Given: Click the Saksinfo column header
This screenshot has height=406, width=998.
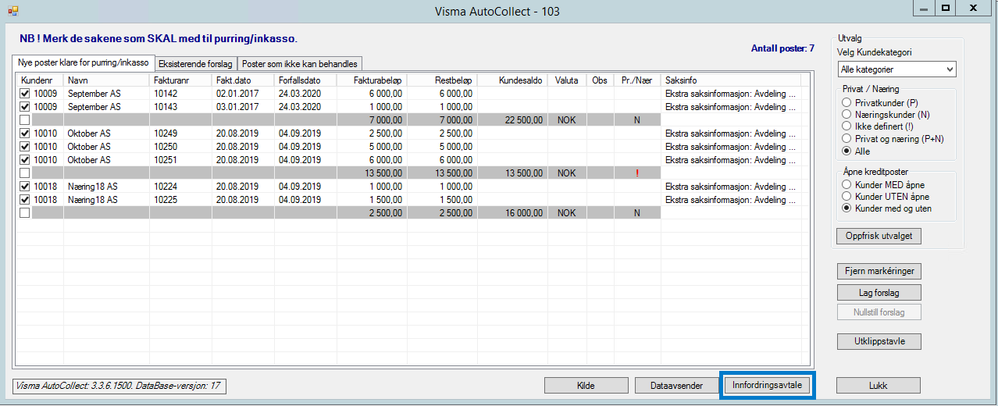Looking at the screenshot, I should pyautogui.click(x=730, y=81).
